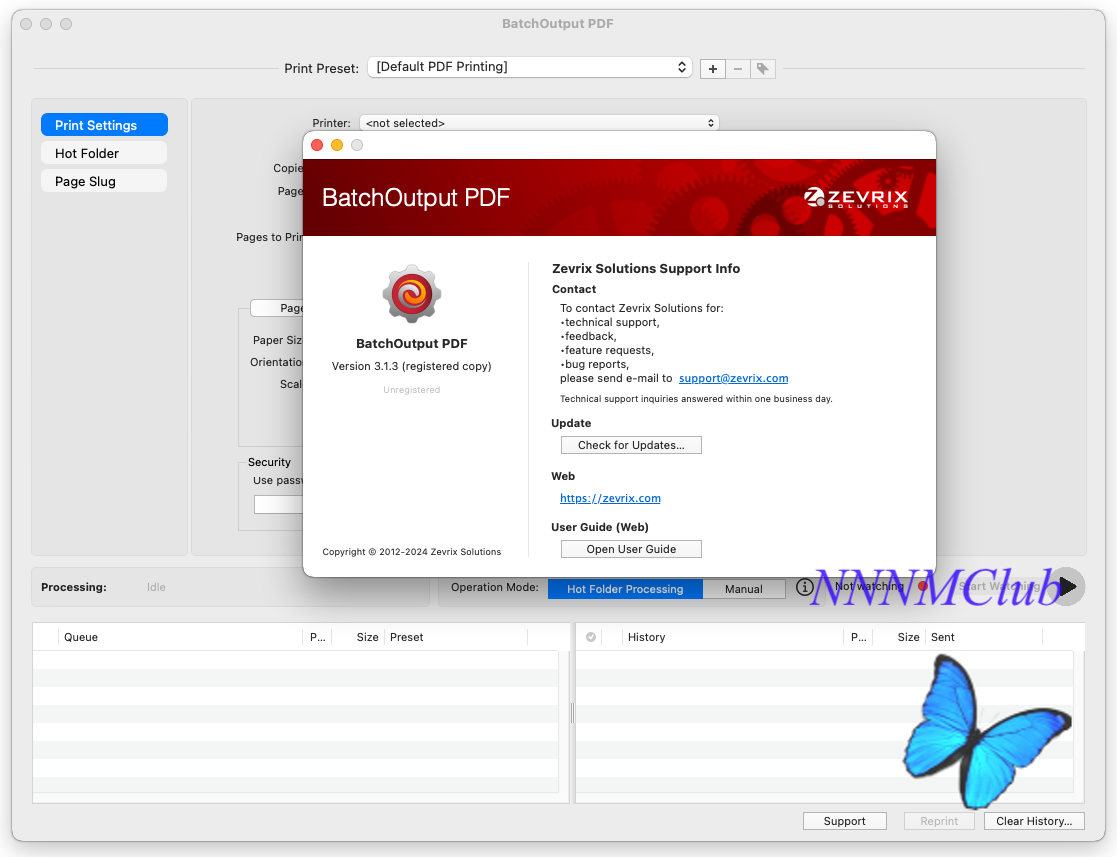Click the Unregistered label in About dialog

click(x=412, y=390)
